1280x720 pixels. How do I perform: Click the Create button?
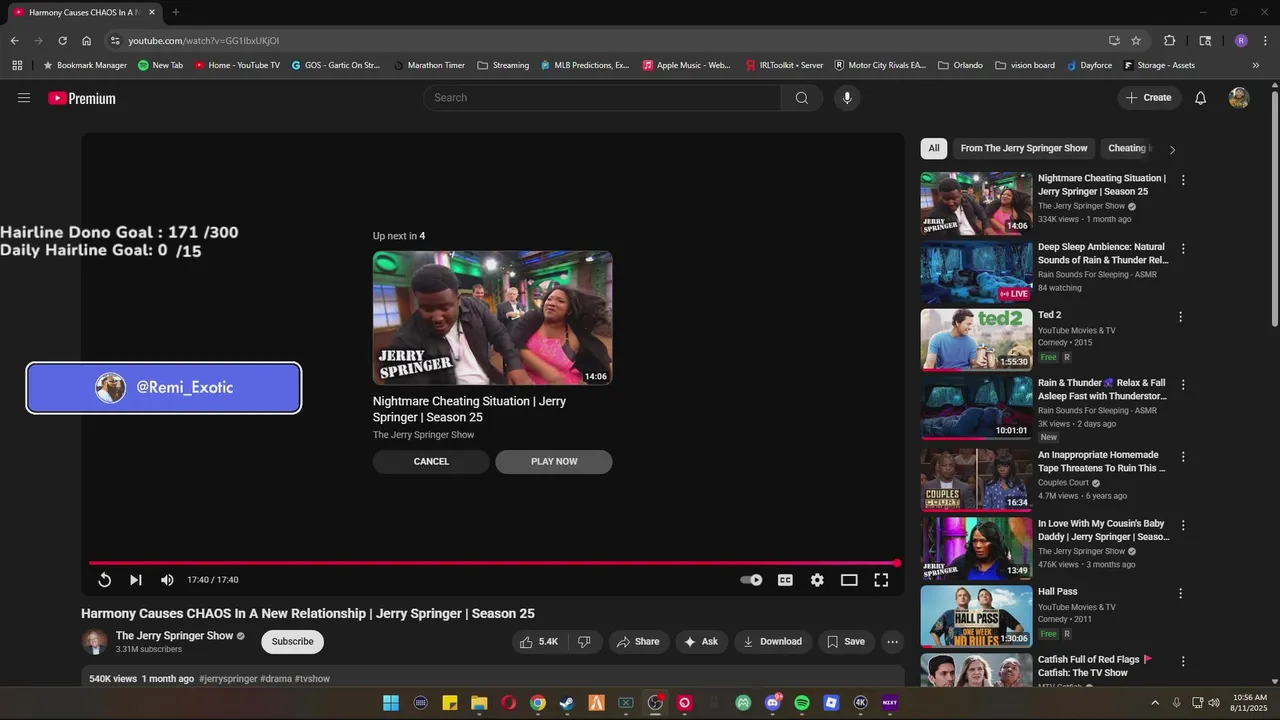pyautogui.click(x=1148, y=98)
